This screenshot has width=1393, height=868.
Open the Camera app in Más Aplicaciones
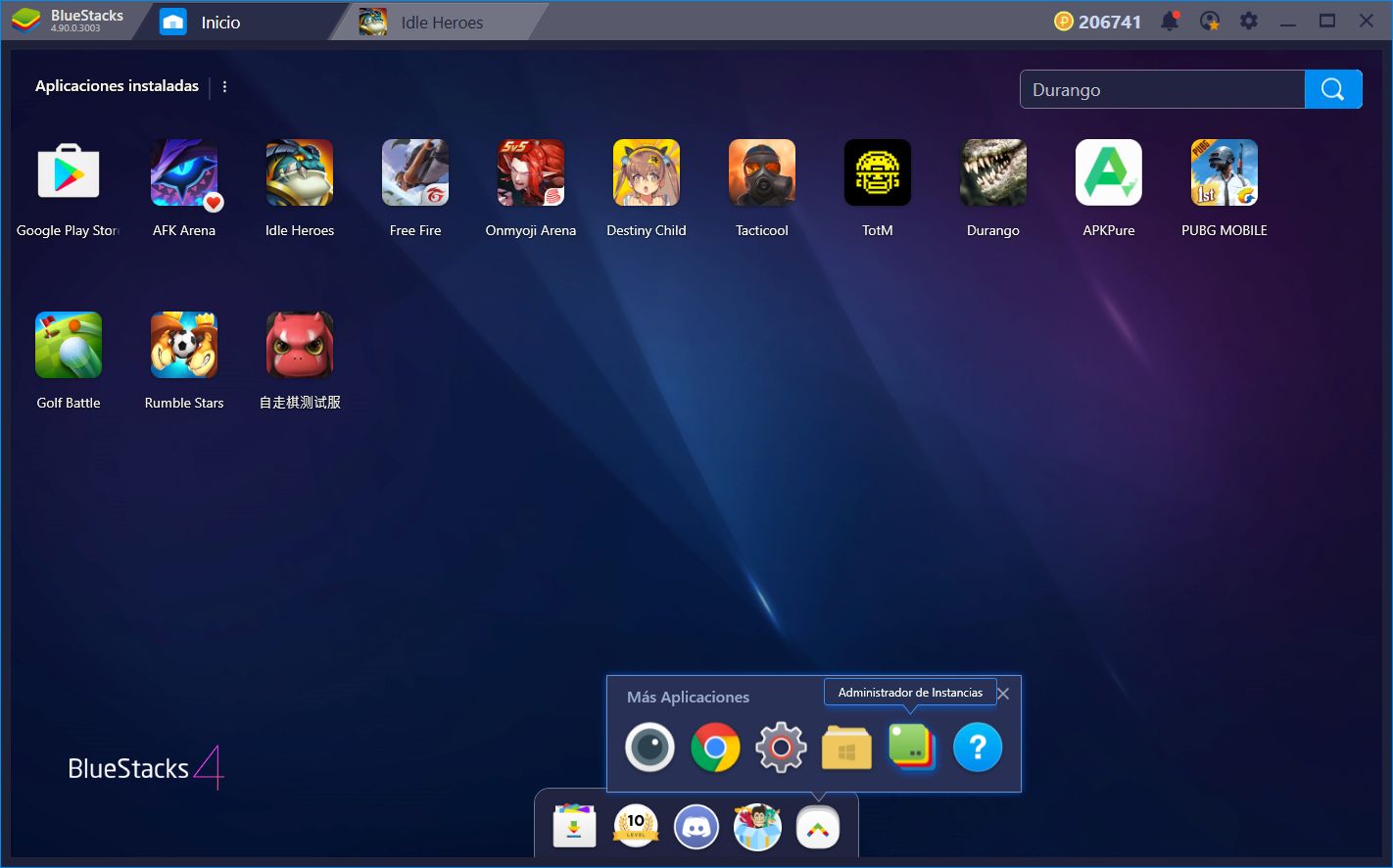coord(649,747)
